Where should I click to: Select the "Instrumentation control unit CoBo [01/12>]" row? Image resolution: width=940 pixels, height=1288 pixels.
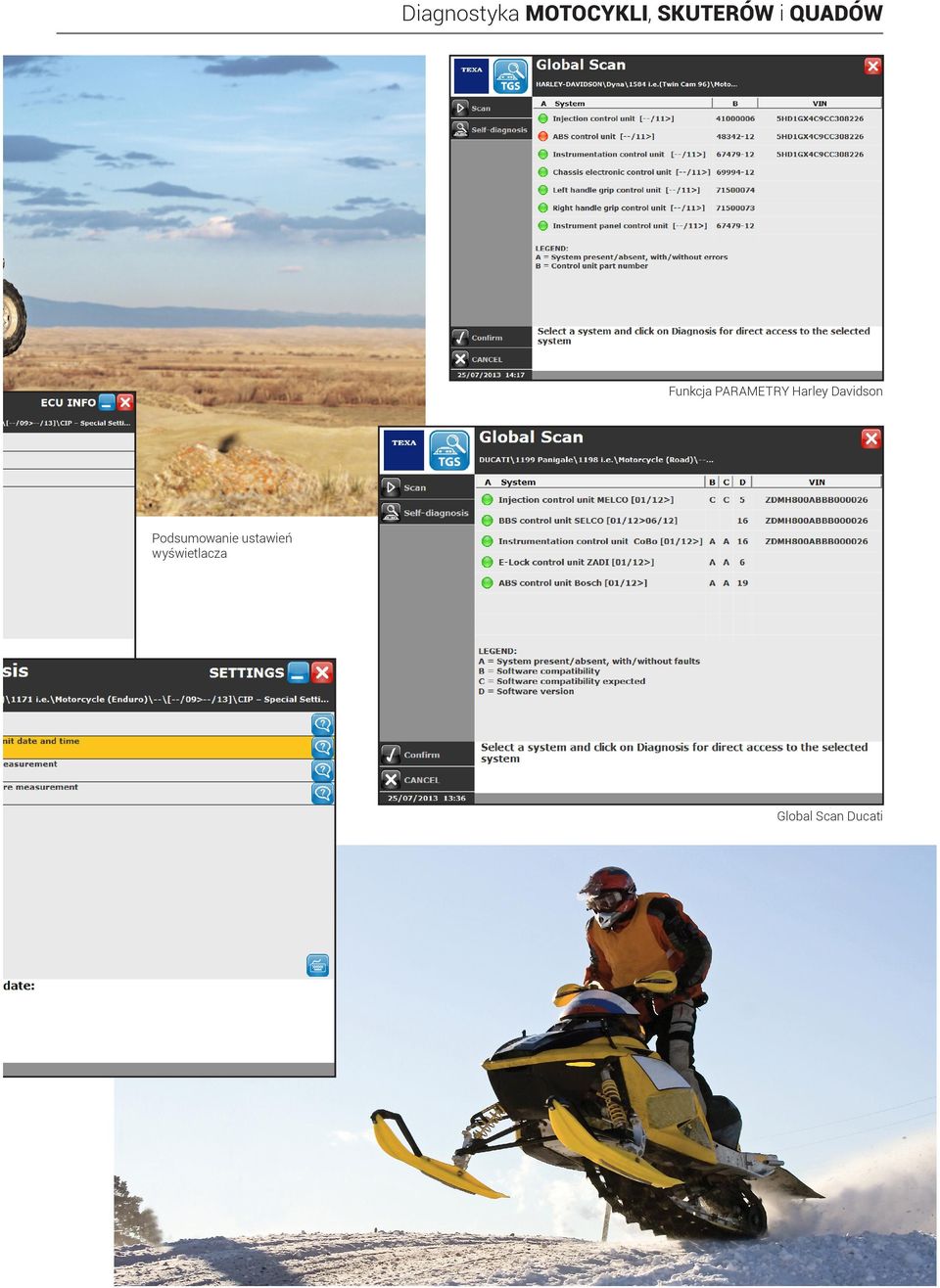click(679, 541)
